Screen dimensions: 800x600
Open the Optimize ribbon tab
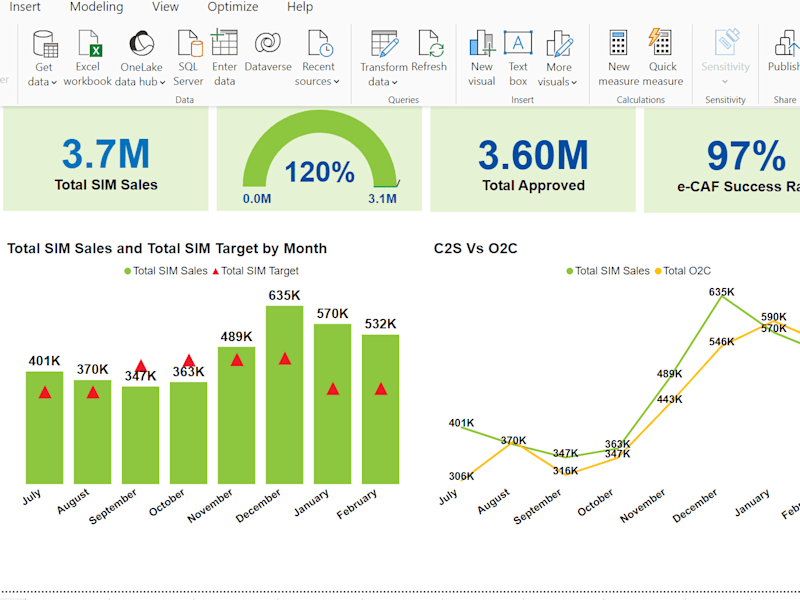coord(233,7)
